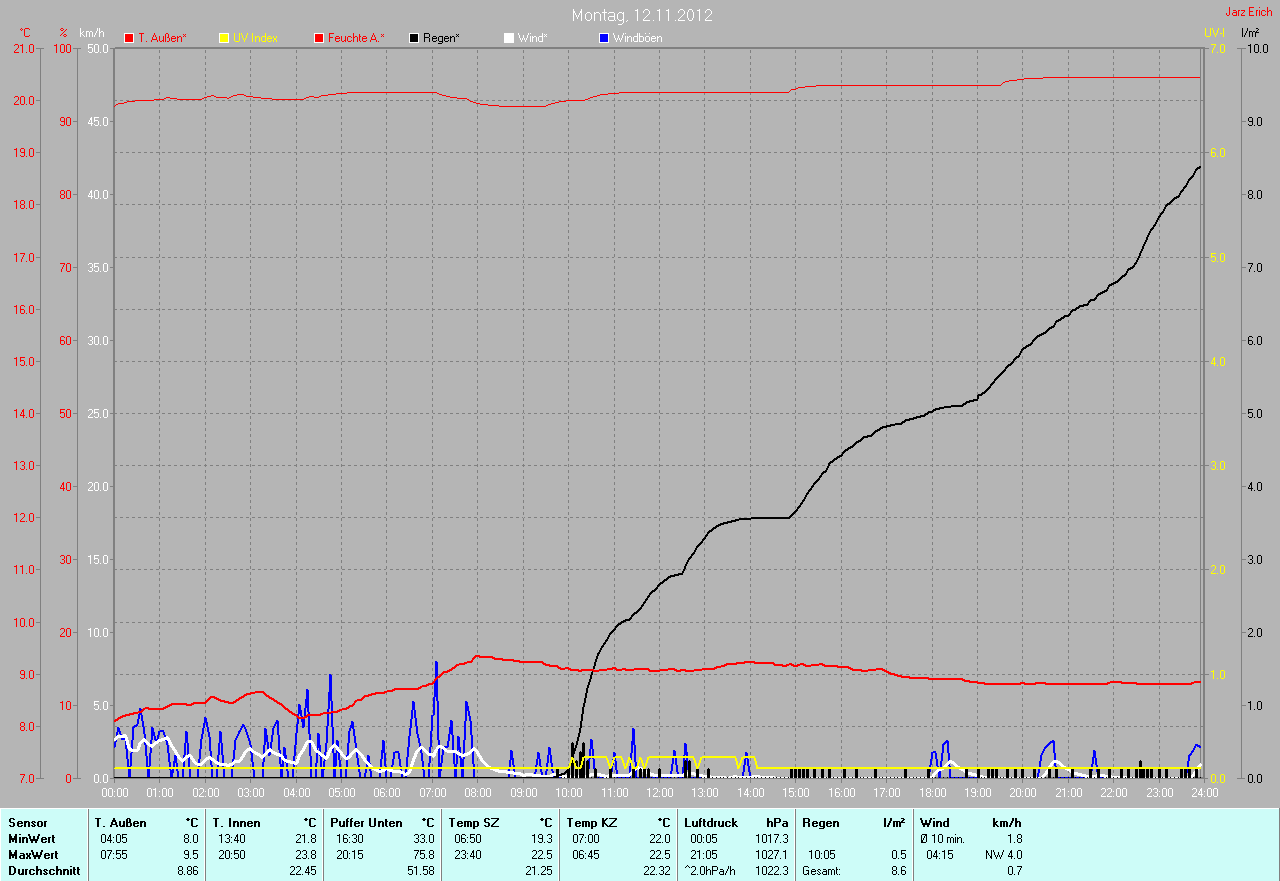This screenshot has height=881, width=1280.
Task: Click the white Wind legend square
Action: (508, 38)
